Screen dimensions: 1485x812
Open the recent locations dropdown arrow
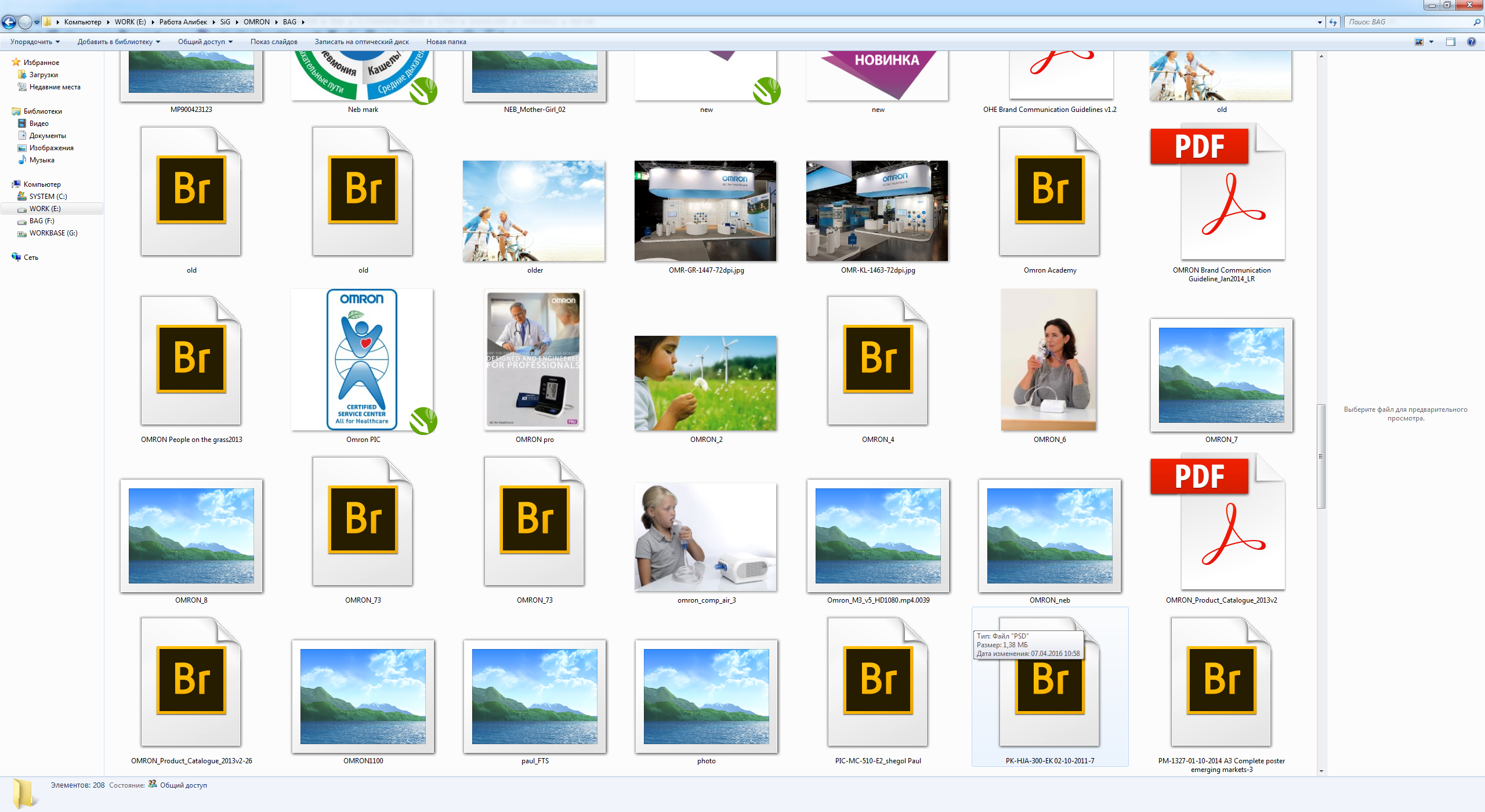[37, 23]
